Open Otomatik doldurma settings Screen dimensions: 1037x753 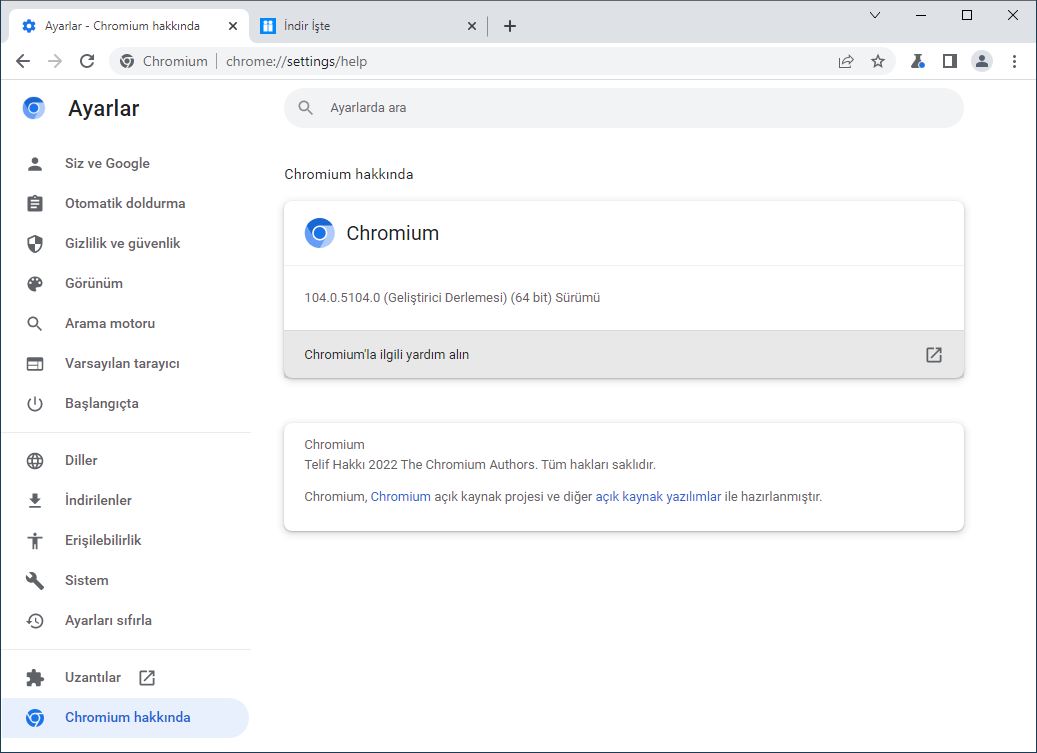pyautogui.click(x=125, y=203)
